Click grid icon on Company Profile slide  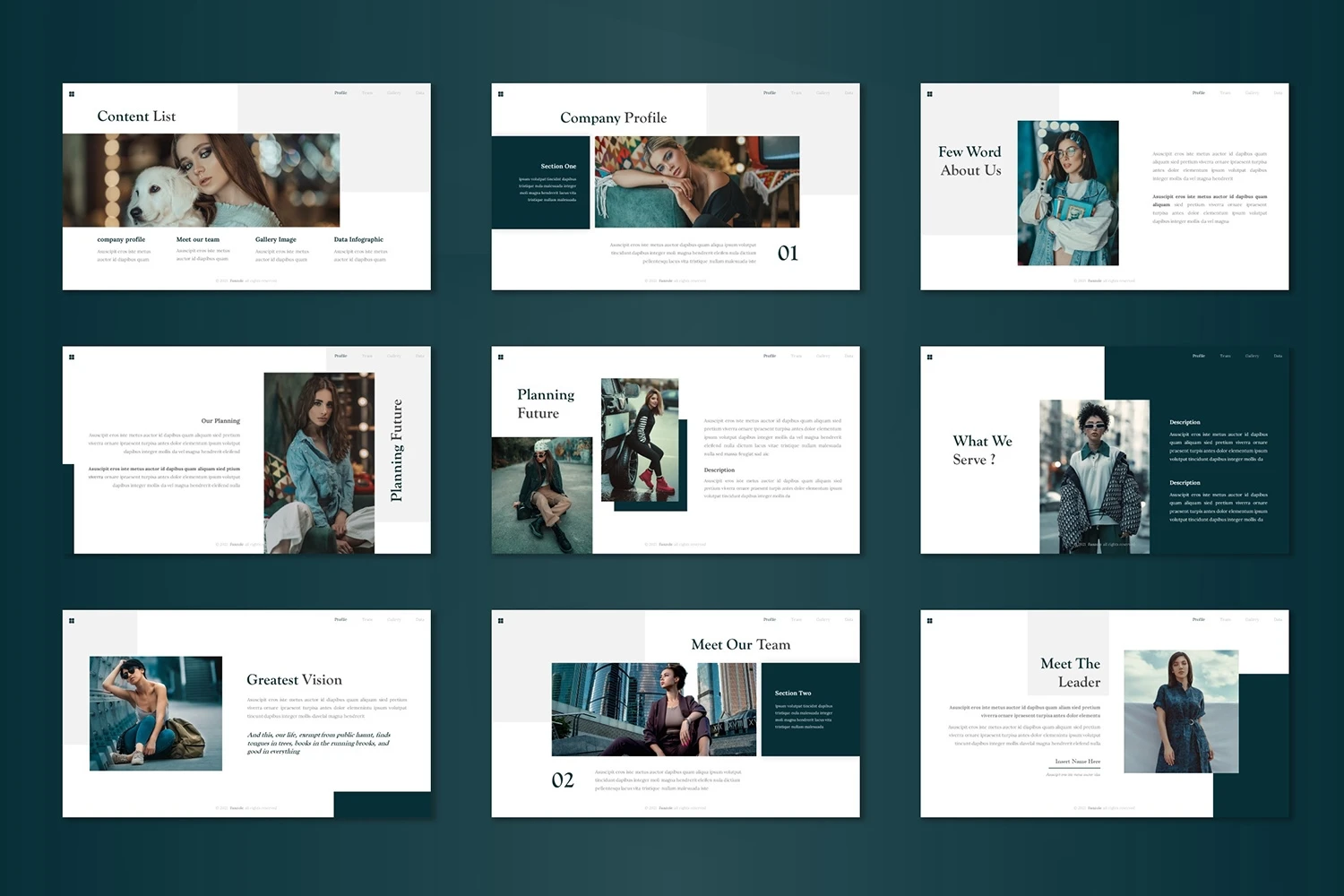coord(501,94)
